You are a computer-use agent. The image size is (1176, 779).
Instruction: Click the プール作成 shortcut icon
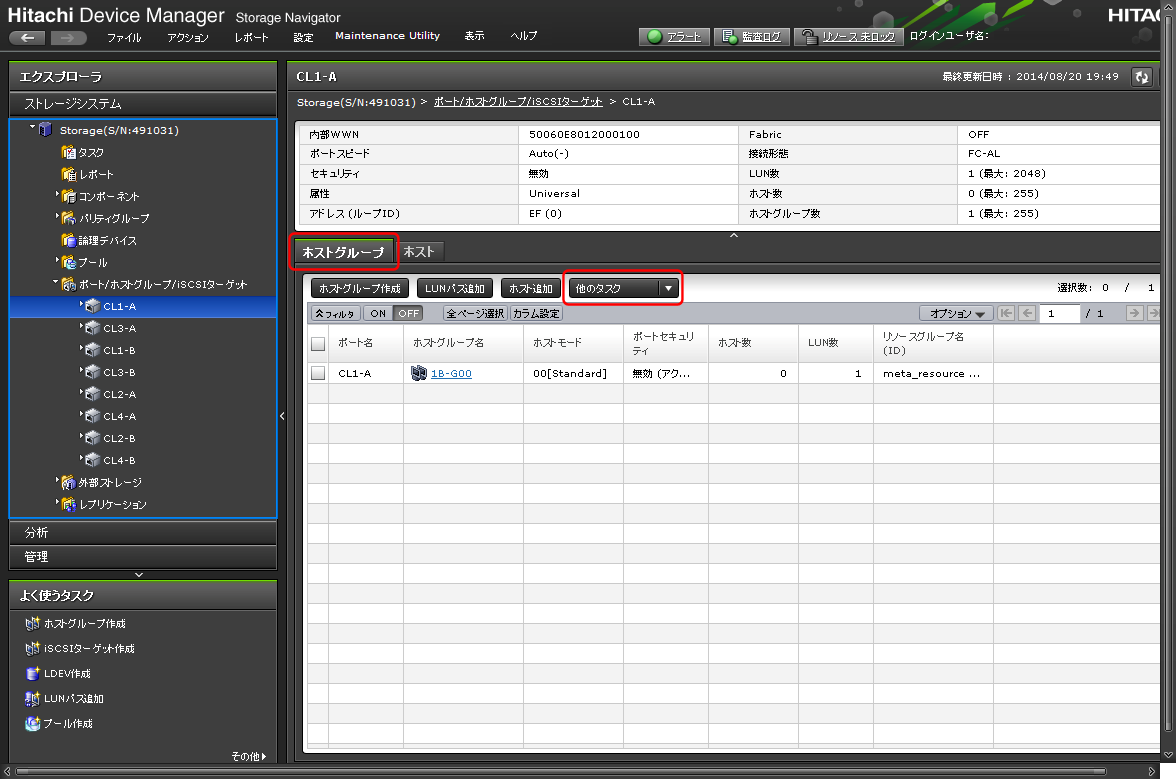pyautogui.click(x=33, y=724)
